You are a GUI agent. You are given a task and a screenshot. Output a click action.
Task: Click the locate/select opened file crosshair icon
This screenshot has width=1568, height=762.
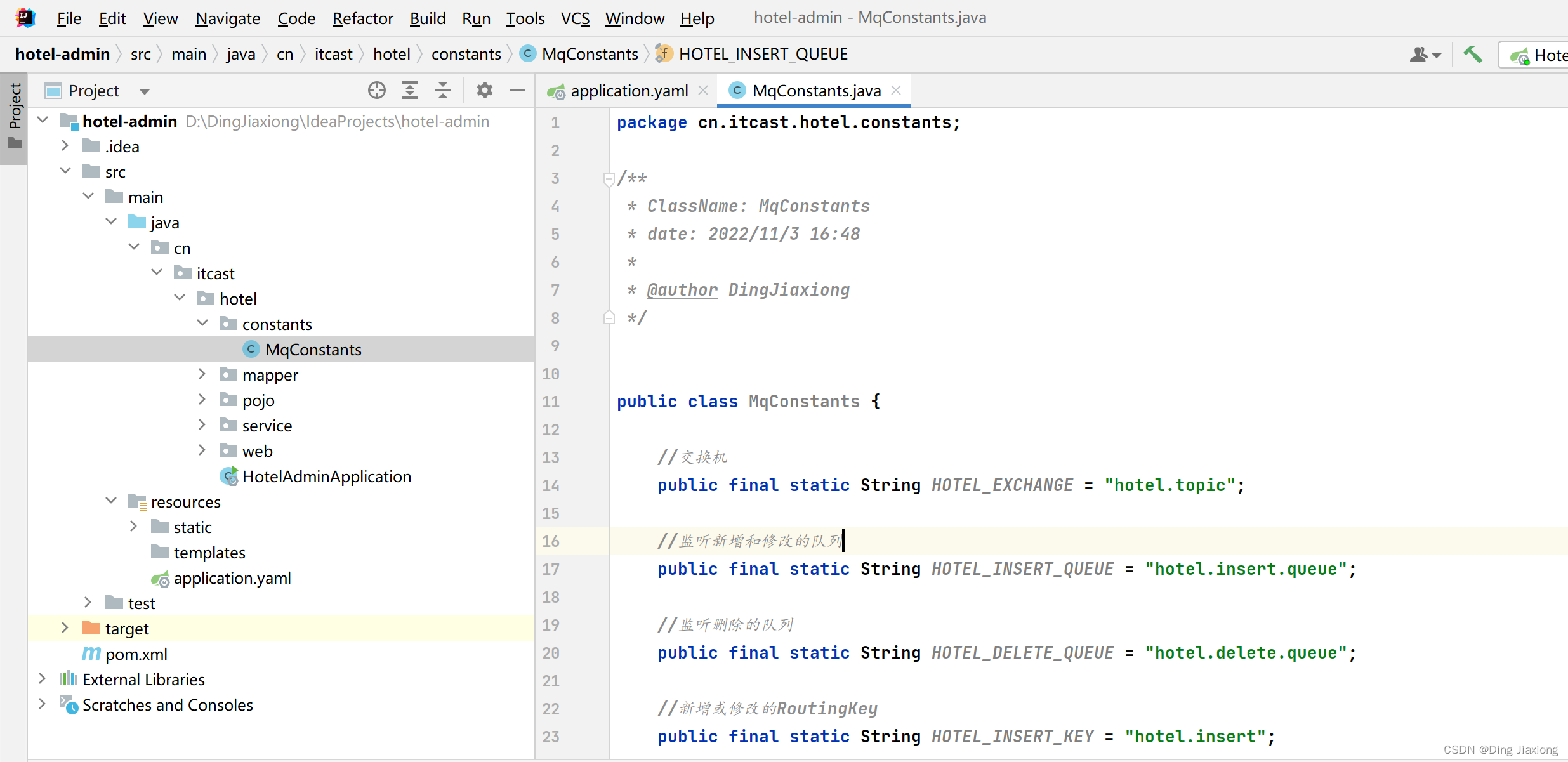[377, 91]
